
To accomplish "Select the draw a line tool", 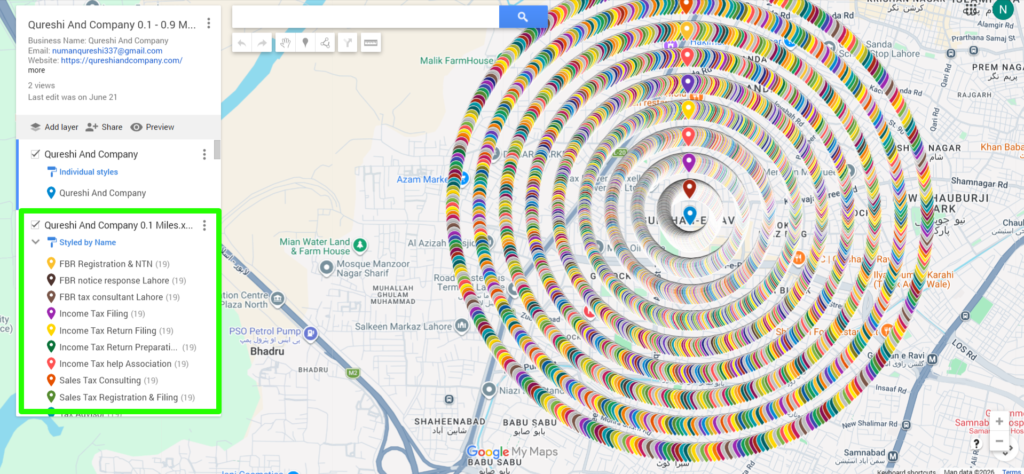I will coord(325,43).
